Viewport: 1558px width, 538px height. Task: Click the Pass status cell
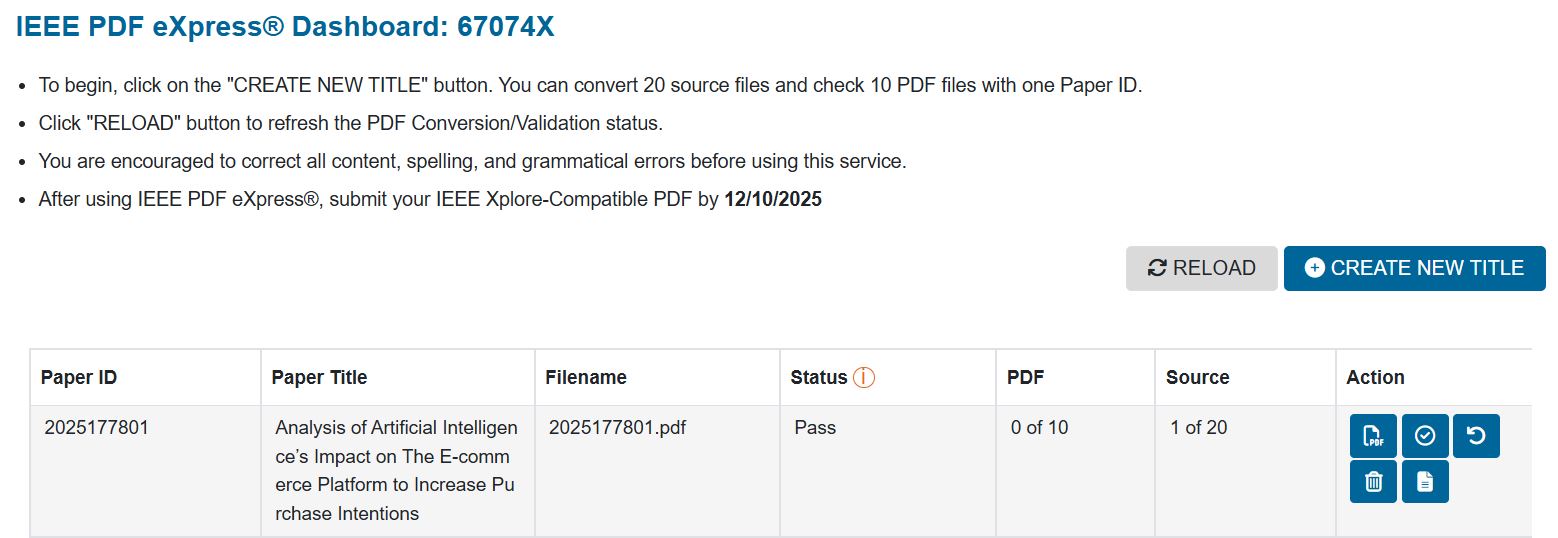pos(815,428)
